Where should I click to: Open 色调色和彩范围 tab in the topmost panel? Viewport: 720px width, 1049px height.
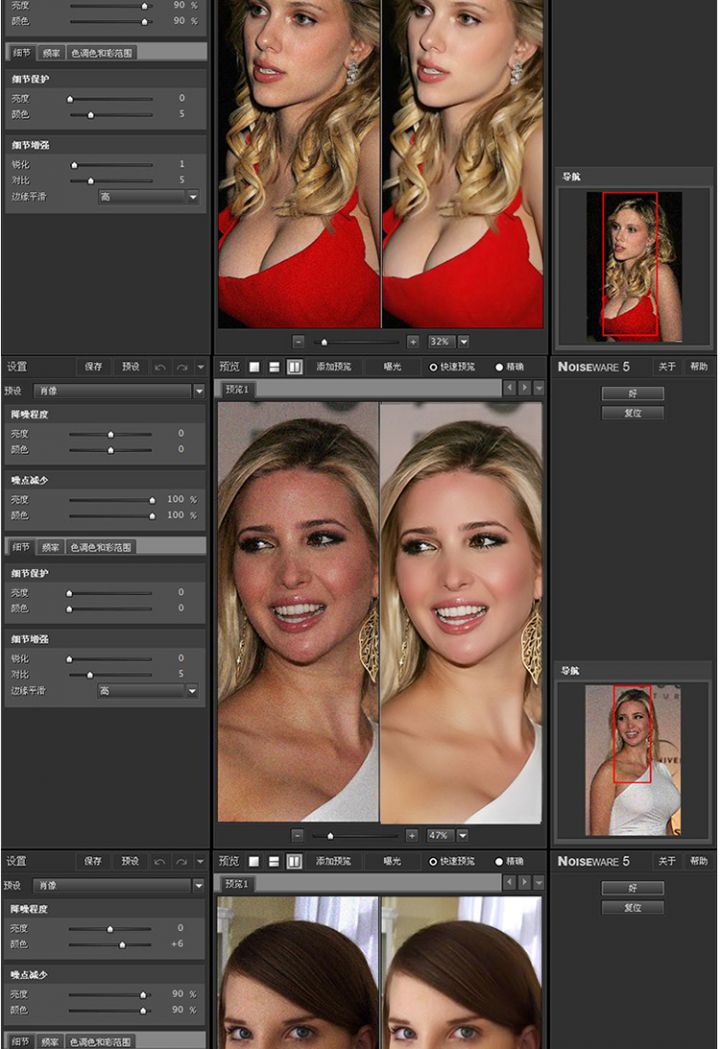tap(101, 52)
